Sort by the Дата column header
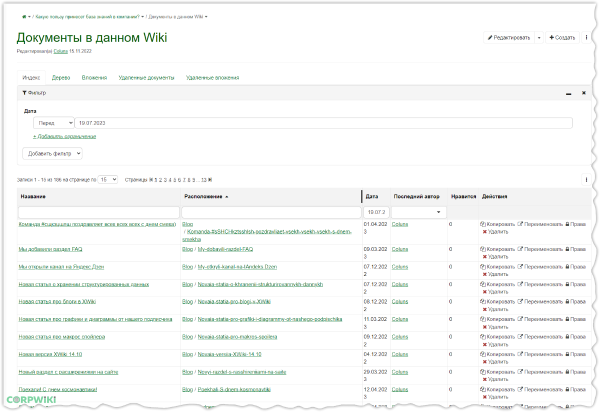Image resolution: width=600 pixels, height=412 pixels. 372,197
